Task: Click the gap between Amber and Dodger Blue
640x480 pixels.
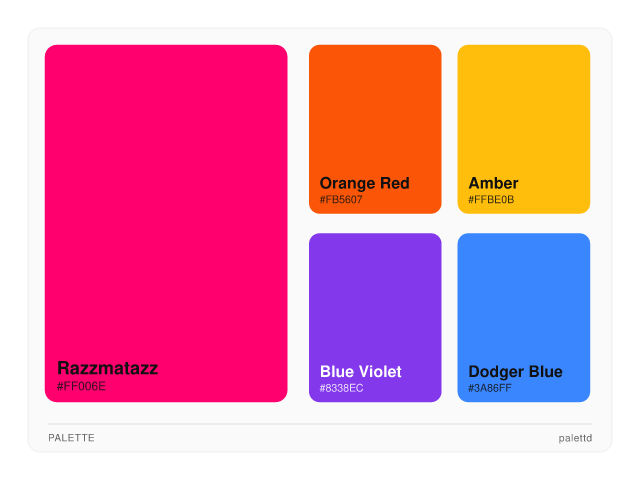Action: 523,223
